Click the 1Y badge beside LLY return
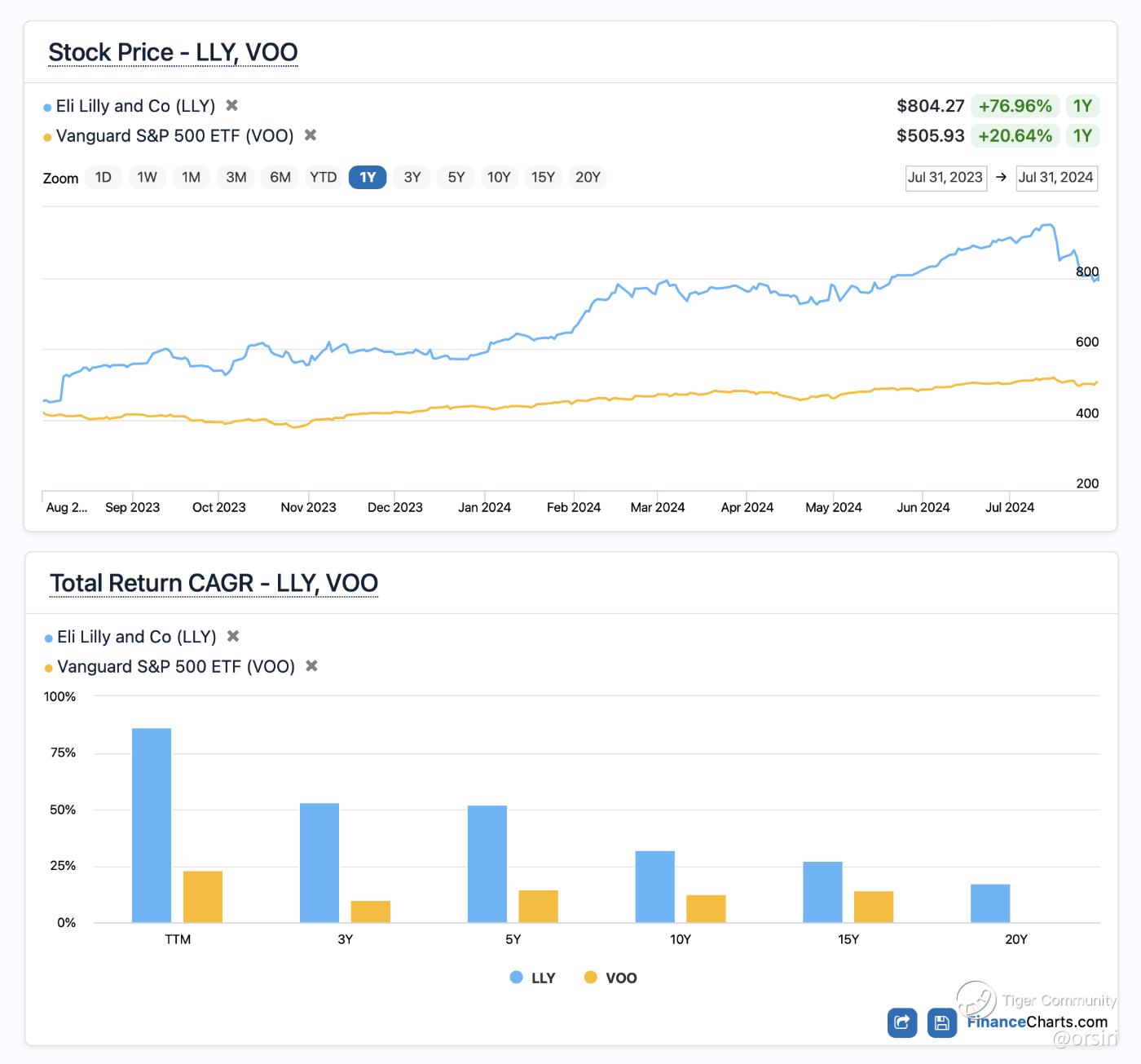 pyautogui.click(x=1082, y=106)
